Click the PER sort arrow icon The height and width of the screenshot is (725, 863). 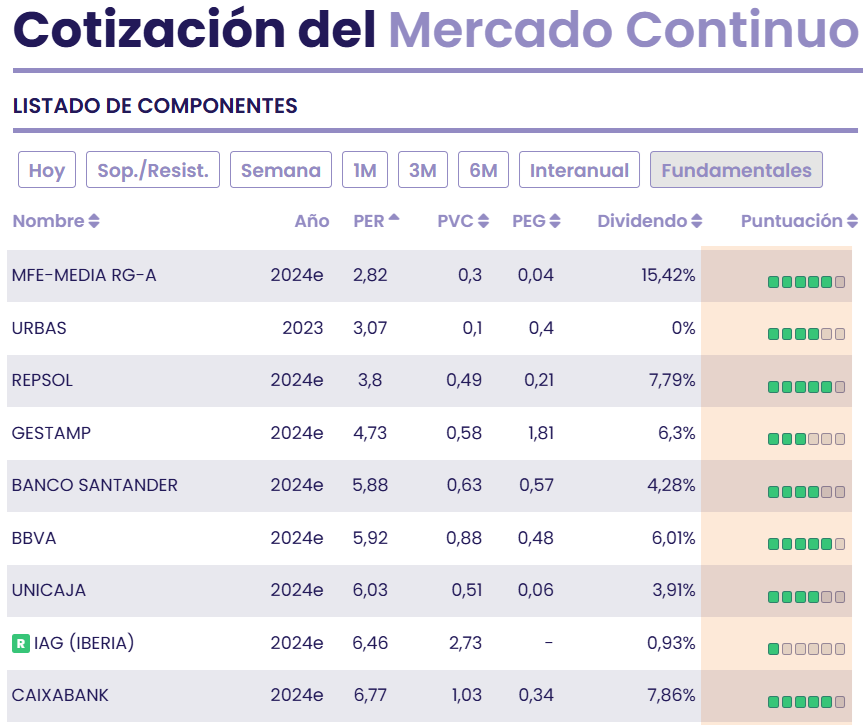[394, 219]
